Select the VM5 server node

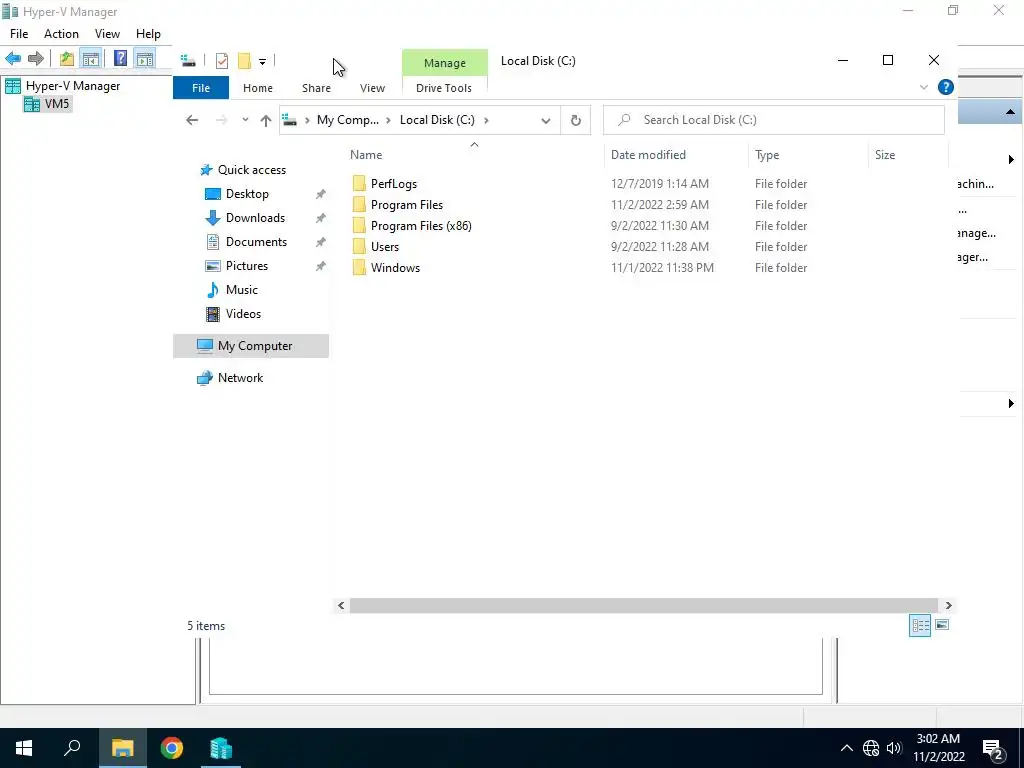point(47,104)
